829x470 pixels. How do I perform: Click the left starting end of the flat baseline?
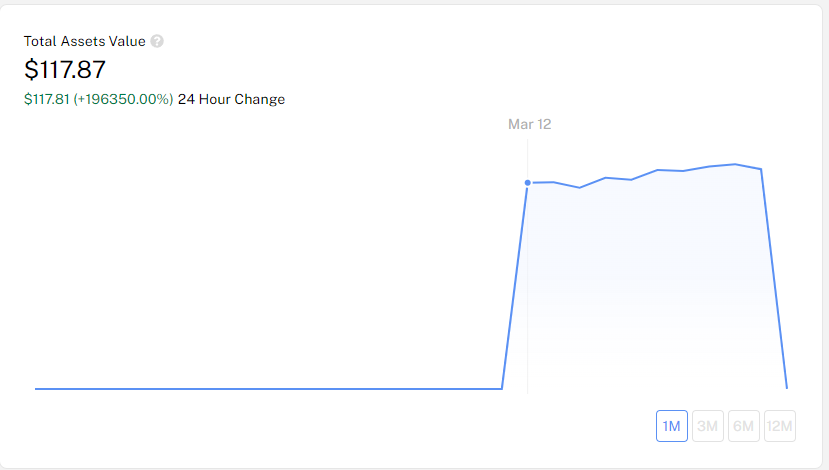(x=36, y=389)
